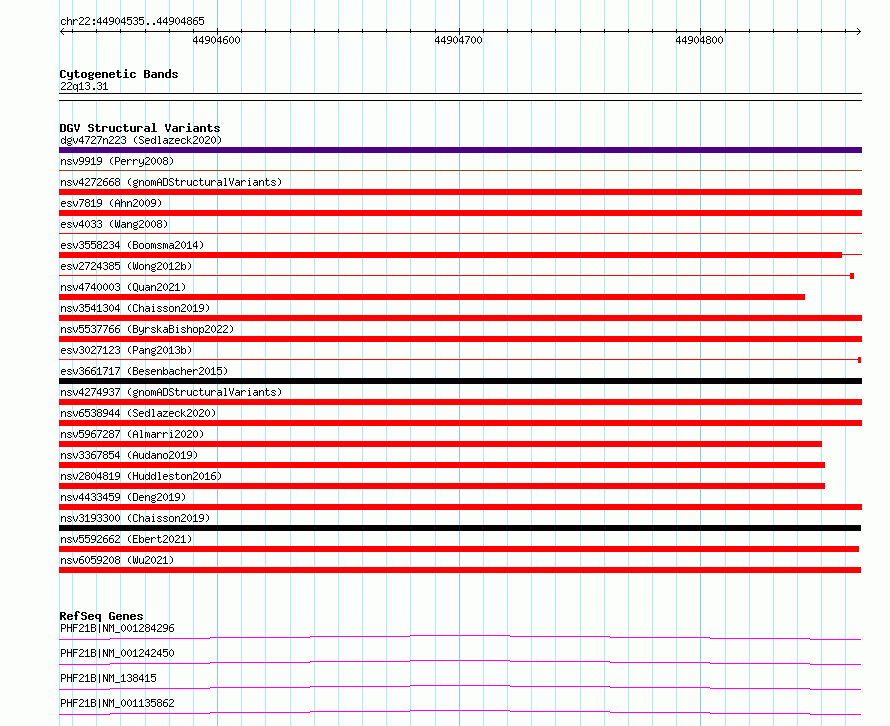Screen dimensions: 890x726
Task: Open esv3027123 (Pang2013b) variant
Action: click(126, 350)
